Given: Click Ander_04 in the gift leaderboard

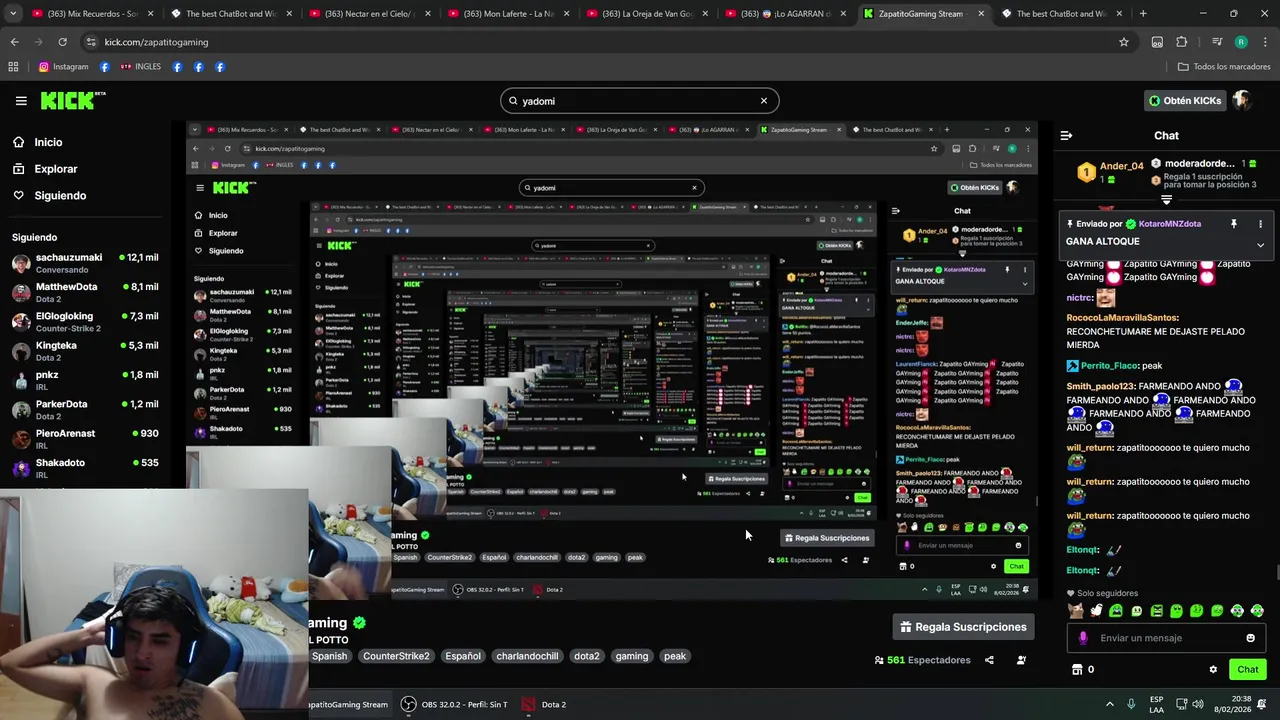Looking at the screenshot, I should click(x=1121, y=166).
